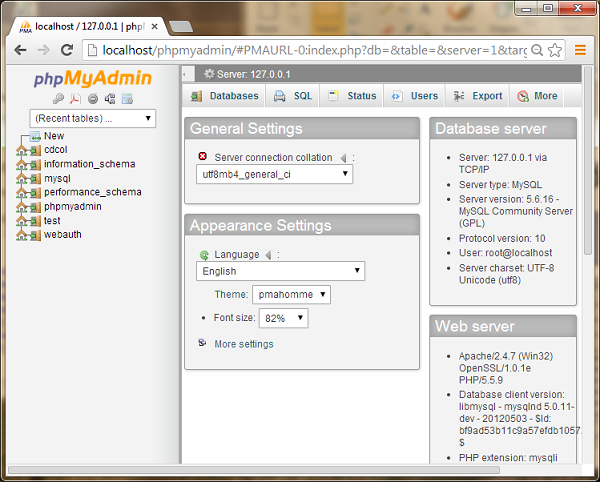Click the network tree icon in sidebar
The height and width of the screenshot is (482, 600).
coord(110,99)
